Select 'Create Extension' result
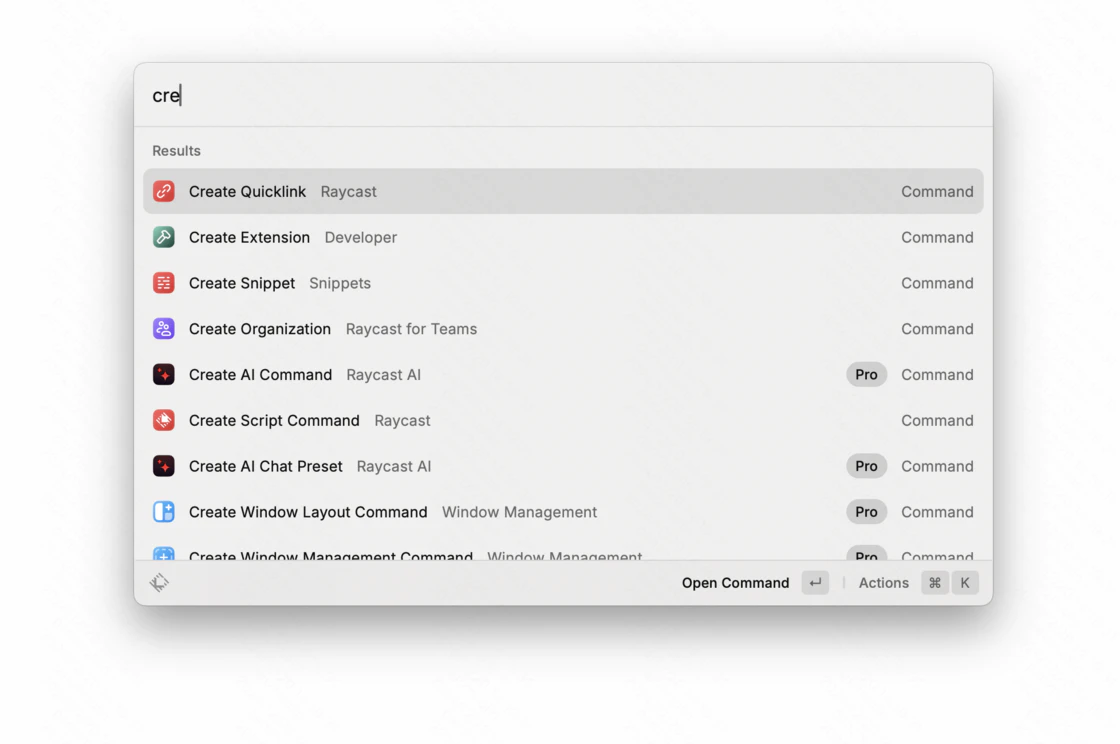Image resolution: width=1120 pixels, height=744 pixels. (x=563, y=237)
